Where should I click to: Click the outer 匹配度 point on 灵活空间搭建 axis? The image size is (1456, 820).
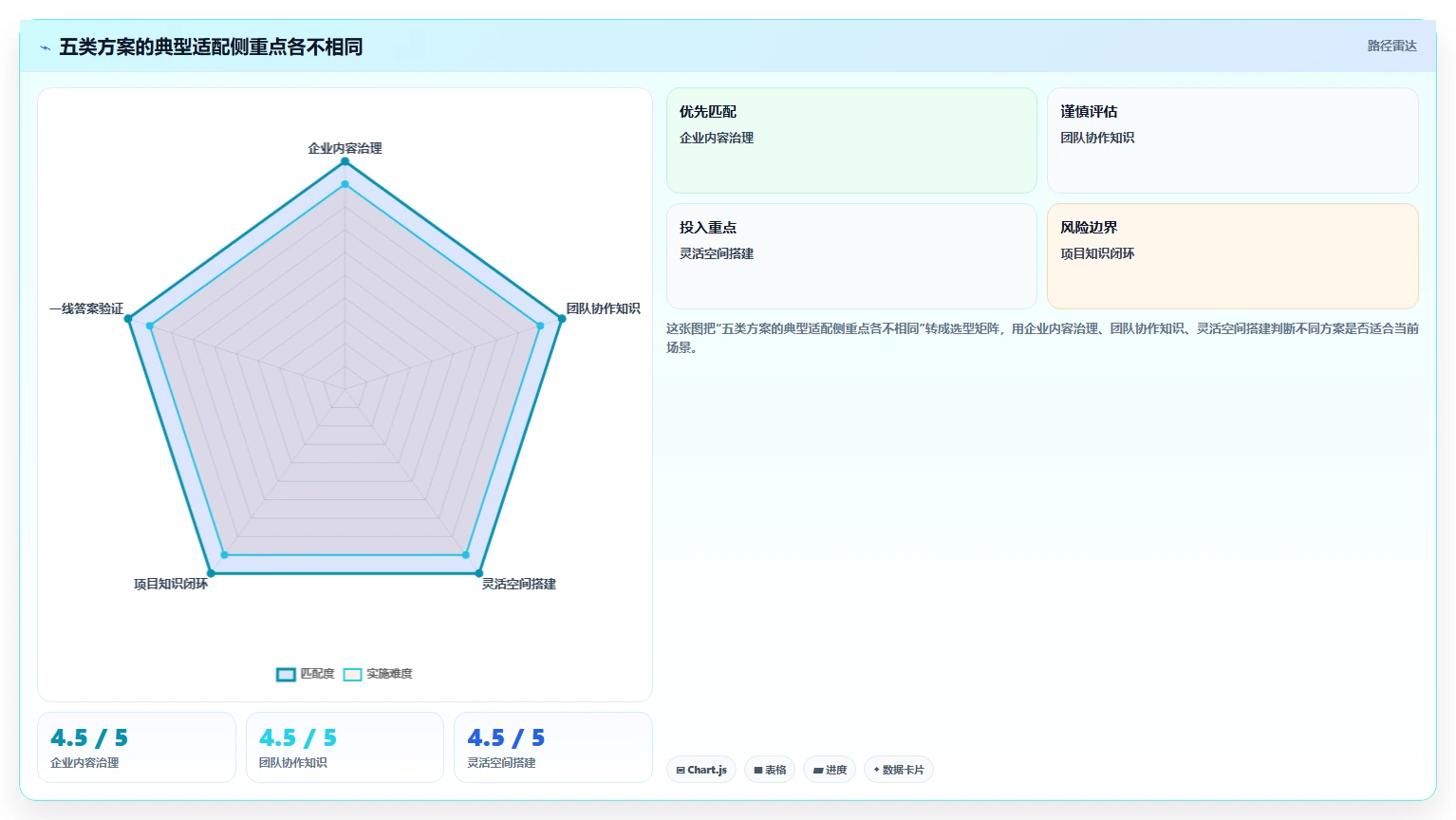tap(478, 573)
